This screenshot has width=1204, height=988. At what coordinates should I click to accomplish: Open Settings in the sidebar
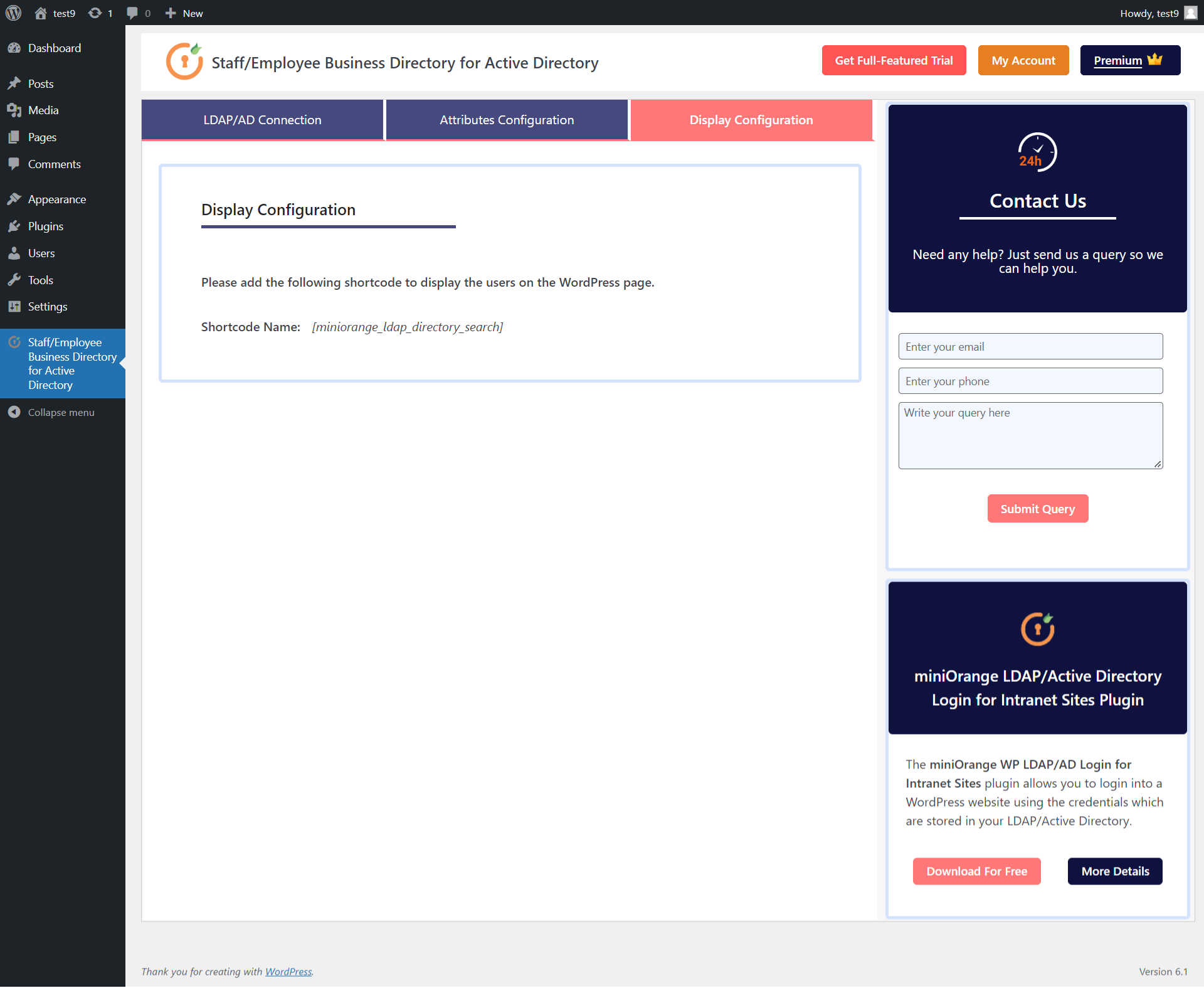pyautogui.click(x=63, y=307)
